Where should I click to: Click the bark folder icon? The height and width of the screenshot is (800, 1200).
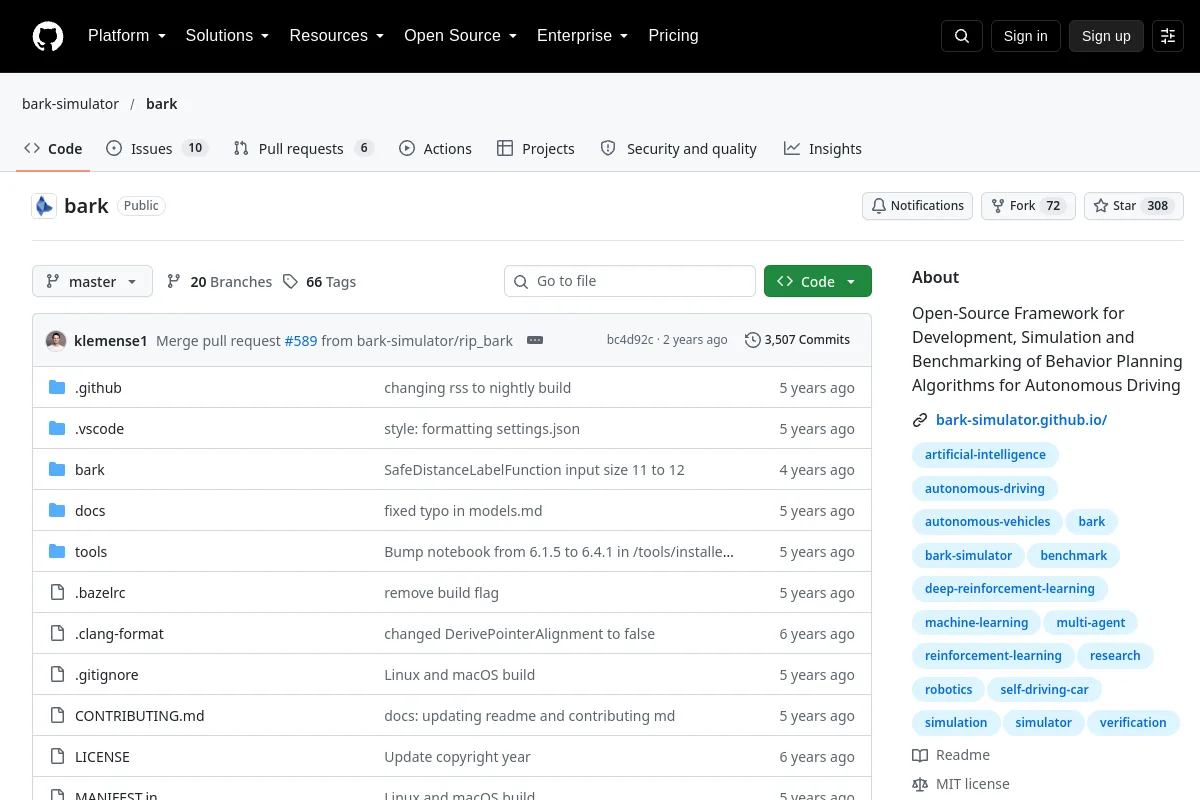(57, 470)
